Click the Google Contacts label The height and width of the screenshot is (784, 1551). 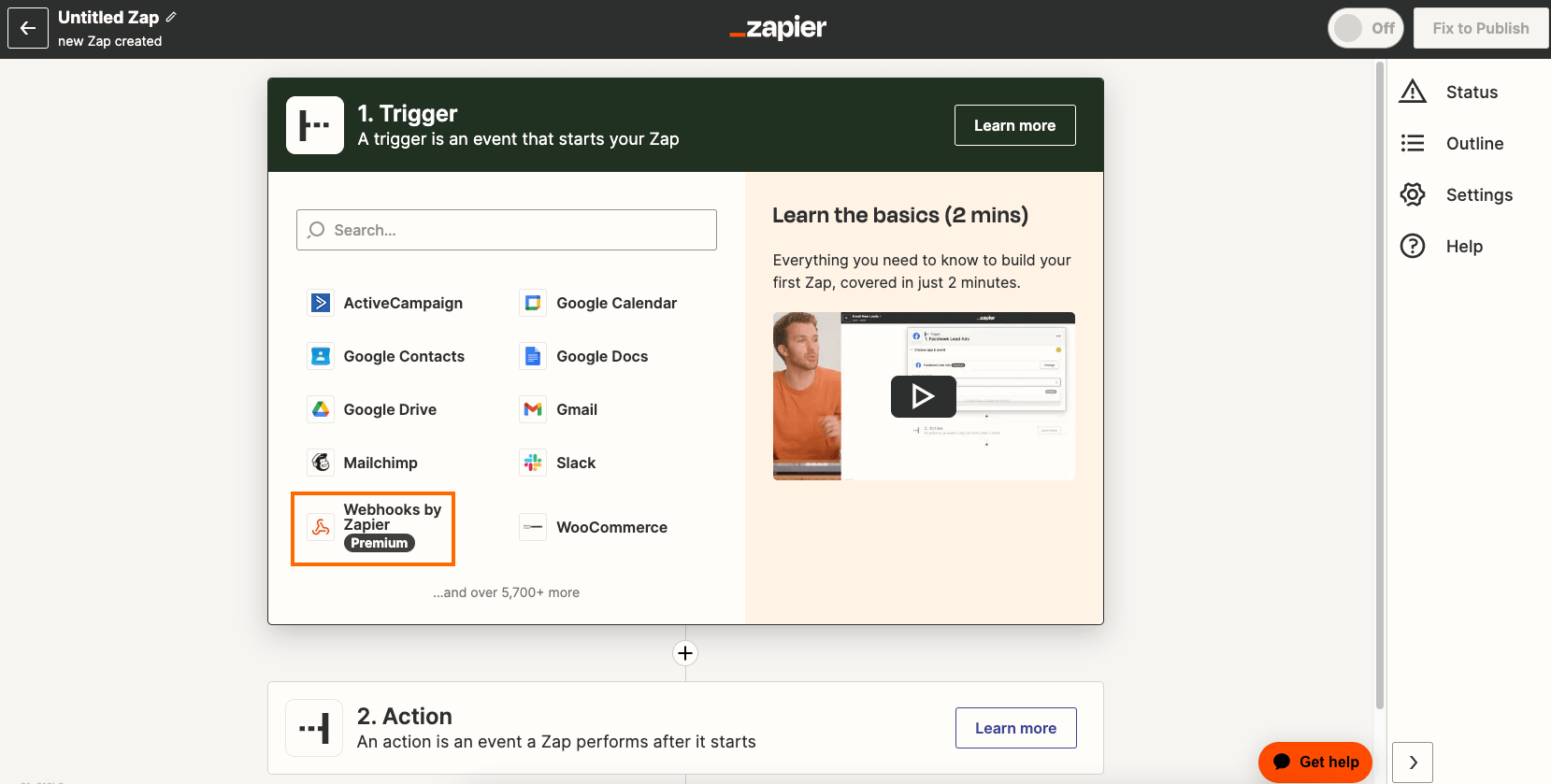[x=404, y=356]
